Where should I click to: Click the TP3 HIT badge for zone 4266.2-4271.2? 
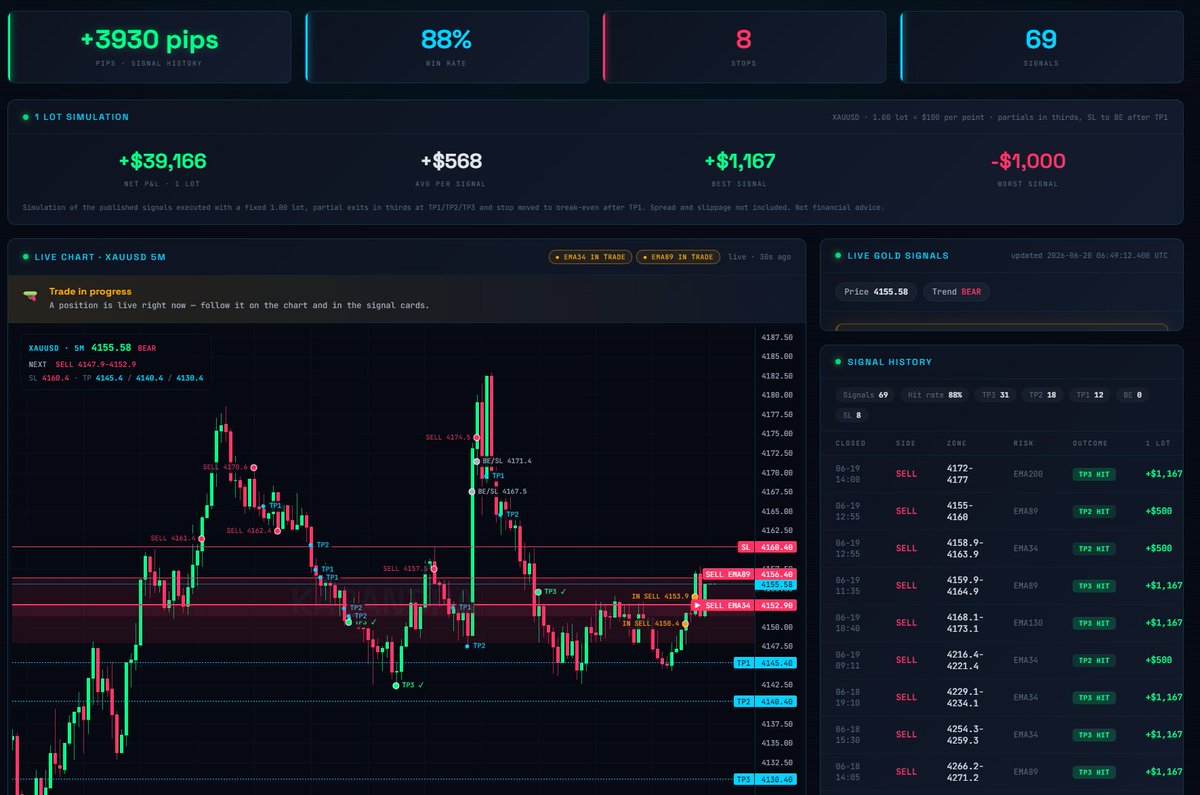point(1093,772)
